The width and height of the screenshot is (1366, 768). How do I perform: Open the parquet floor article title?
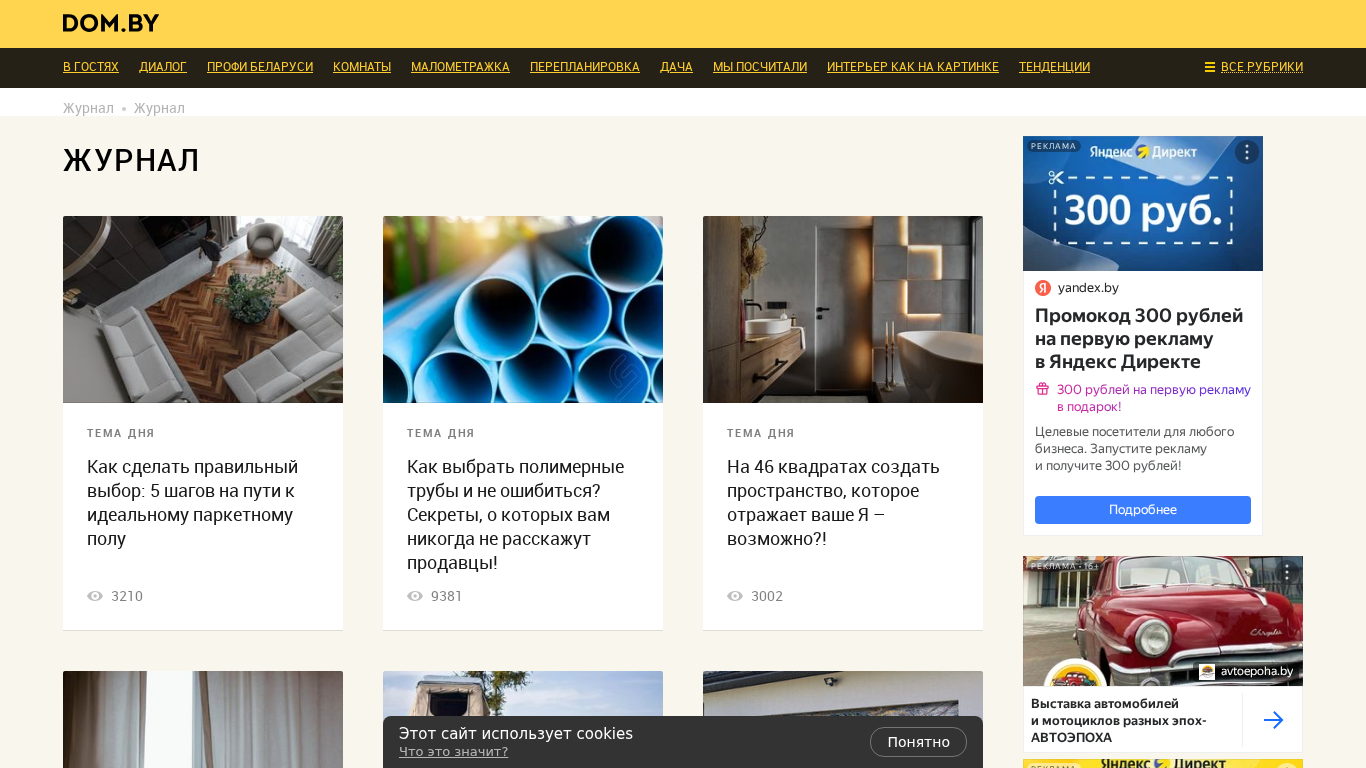[x=193, y=503]
